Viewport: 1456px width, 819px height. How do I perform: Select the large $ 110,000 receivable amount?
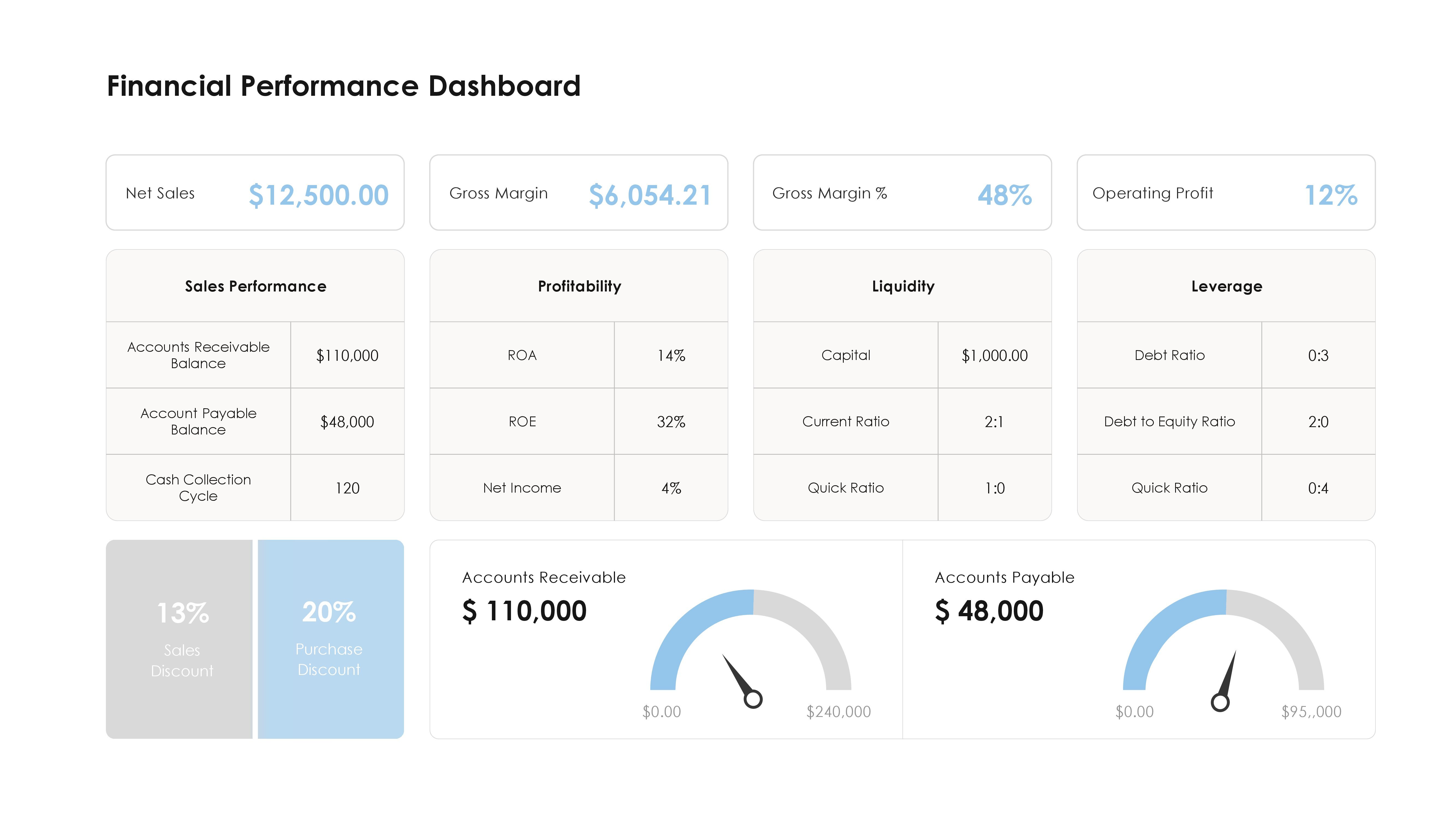[x=525, y=611]
